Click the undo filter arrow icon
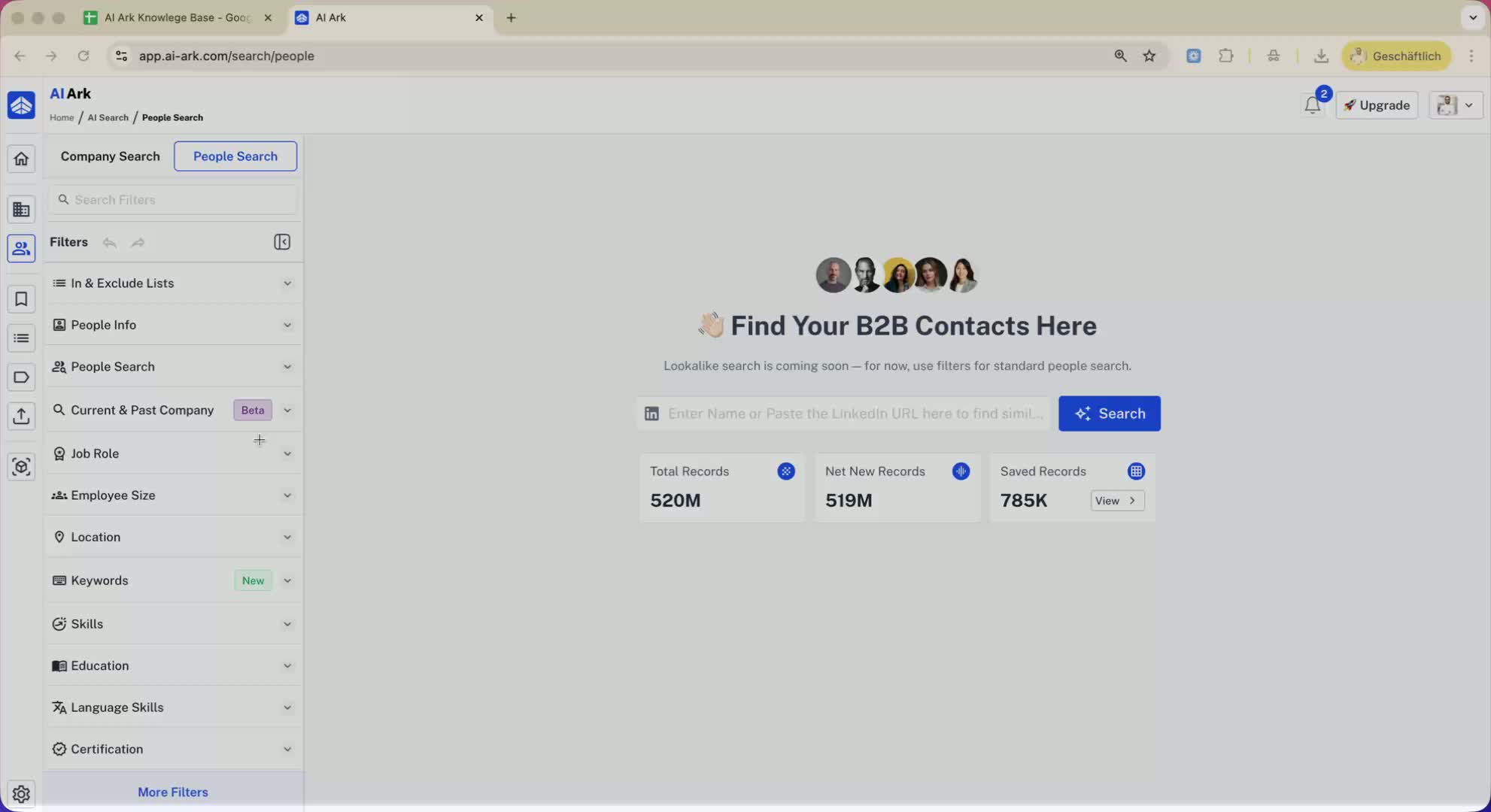The width and height of the screenshot is (1491, 812). (x=110, y=242)
